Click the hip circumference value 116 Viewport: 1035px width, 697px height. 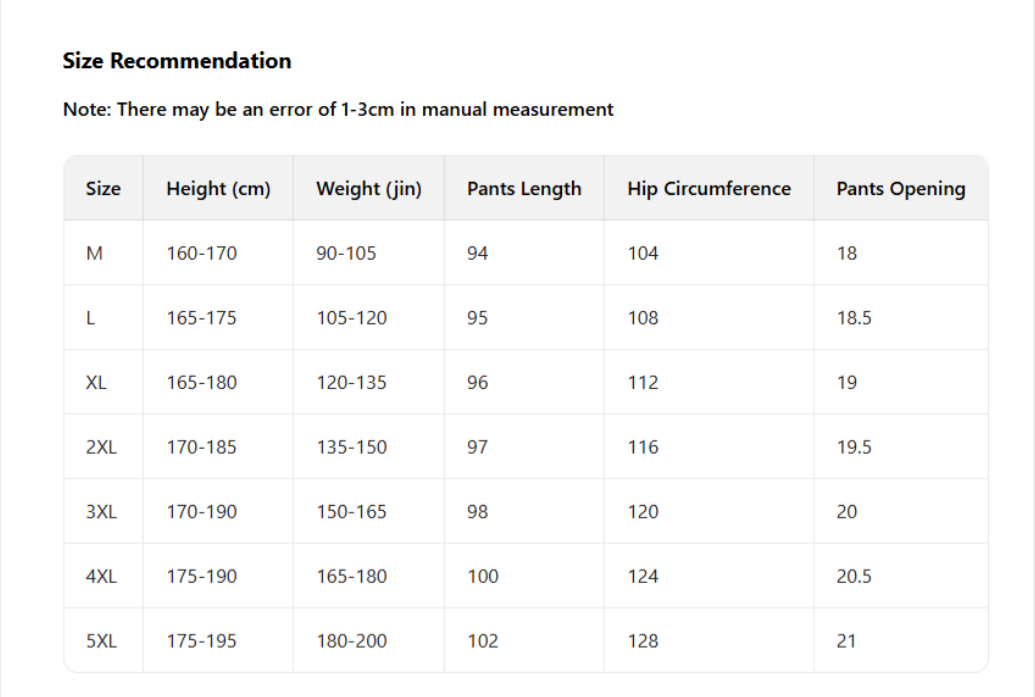(643, 447)
